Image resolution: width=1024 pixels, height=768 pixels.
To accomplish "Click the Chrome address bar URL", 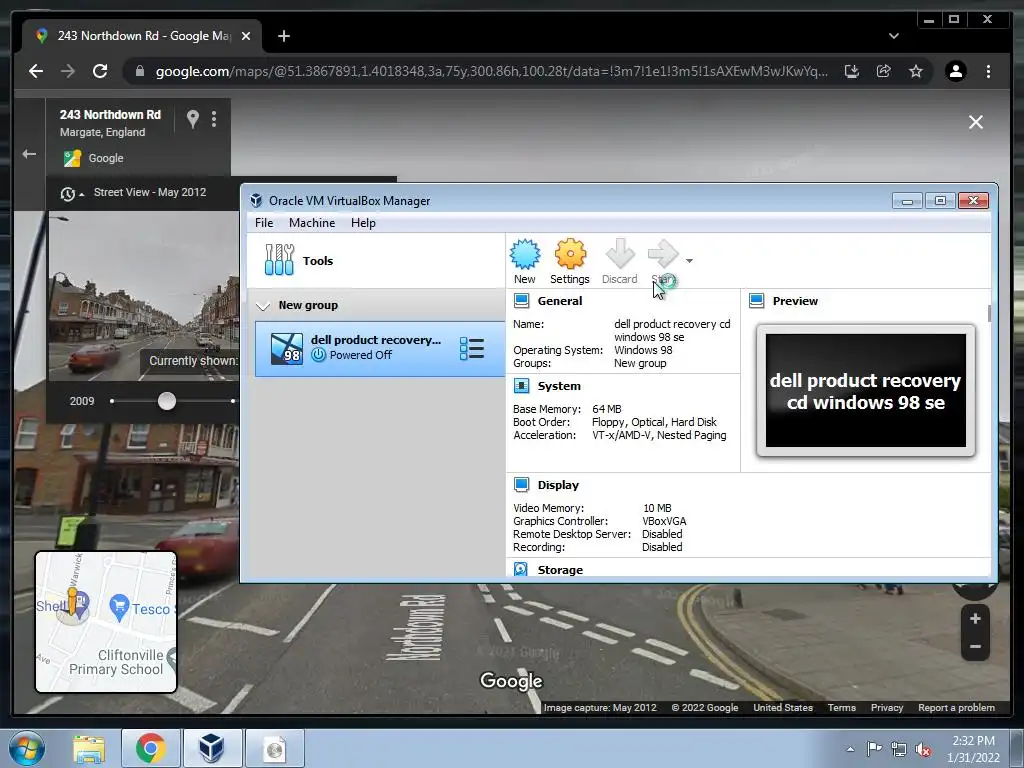I will [x=491, y=71].
